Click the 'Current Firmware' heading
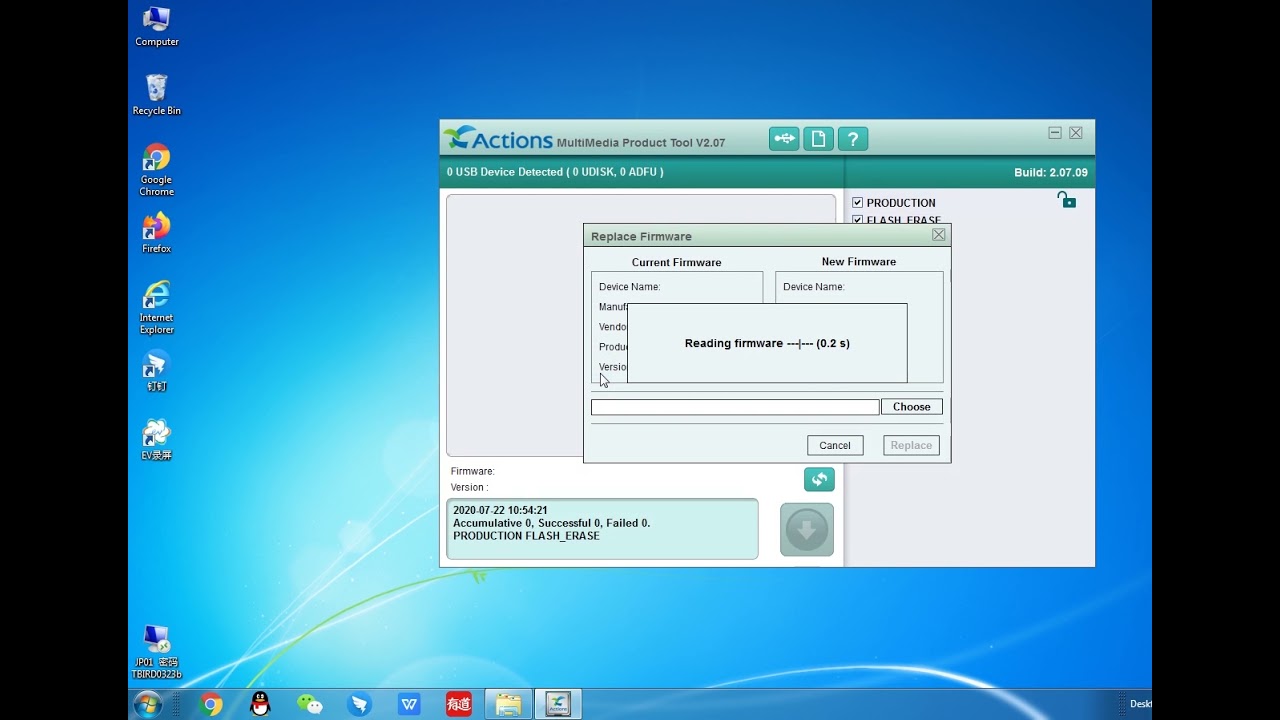The image size is (1280, 720). (676, 262)
